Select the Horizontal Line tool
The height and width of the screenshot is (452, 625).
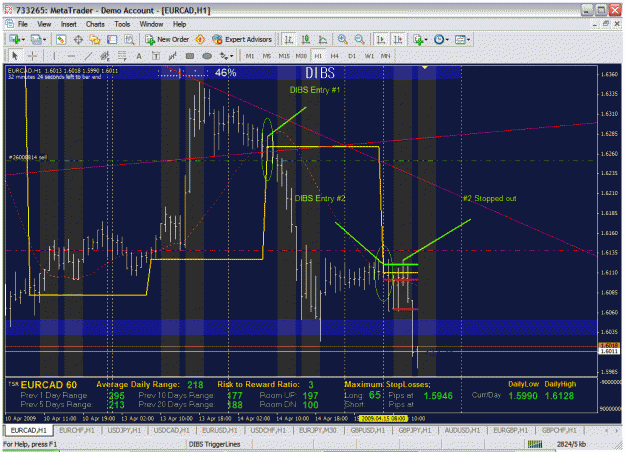(x=71, y=56)
